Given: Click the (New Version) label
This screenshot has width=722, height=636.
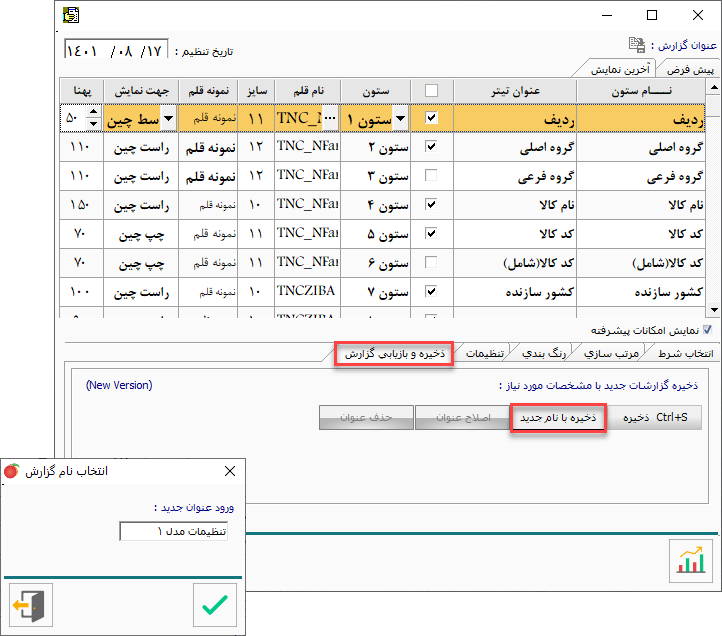Looking at the screenshot, I should (119, 385).
